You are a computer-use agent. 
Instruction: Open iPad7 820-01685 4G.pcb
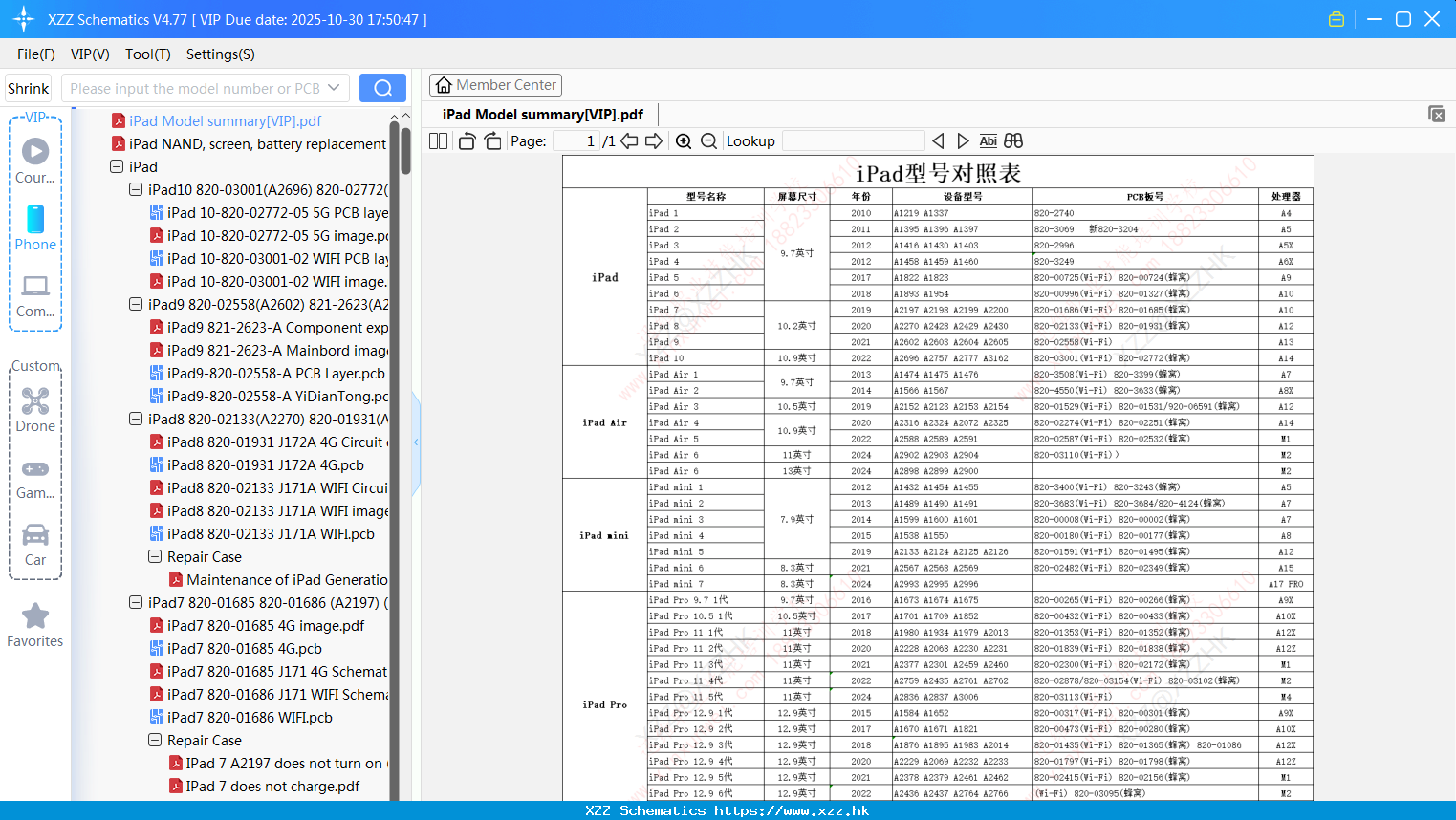(x=245, y=648)
